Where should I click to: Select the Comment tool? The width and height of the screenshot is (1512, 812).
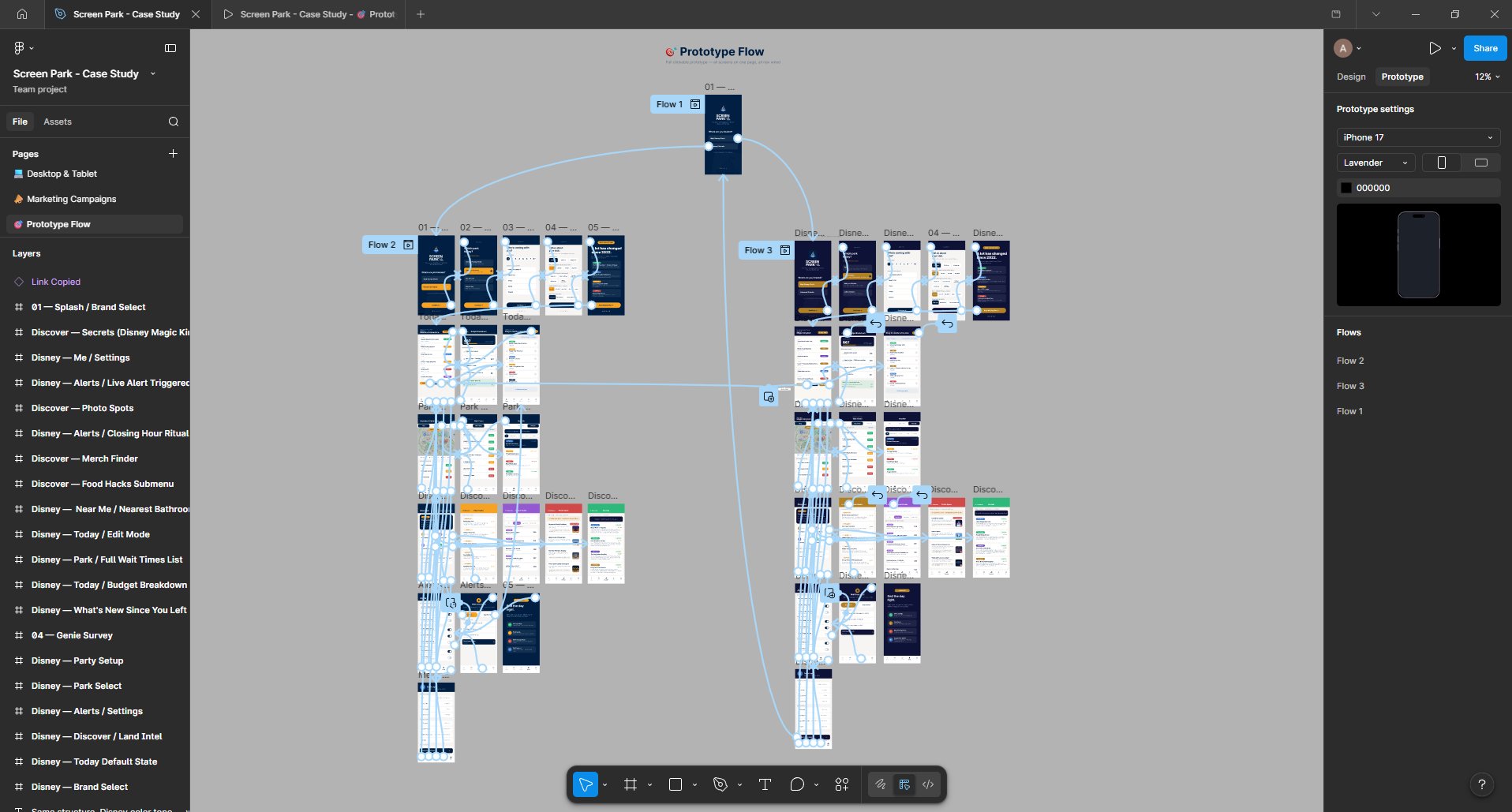pyautogui.click(x=797, y=784)
